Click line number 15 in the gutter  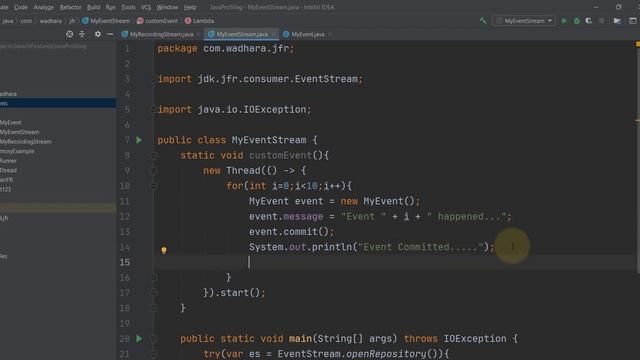125,262
